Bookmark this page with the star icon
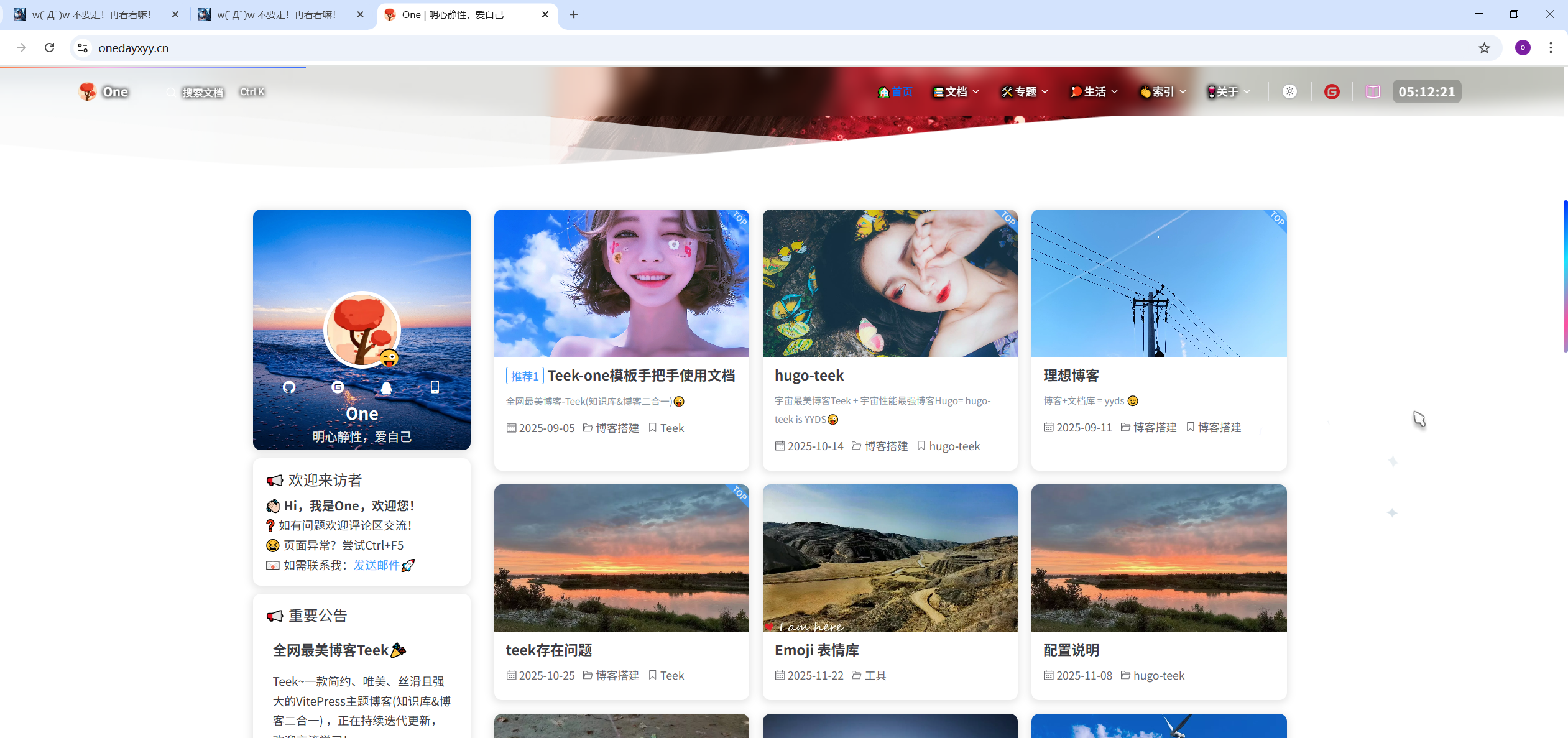The image size is (1568, 738). pyautogui.click(x=1484, y=48)
